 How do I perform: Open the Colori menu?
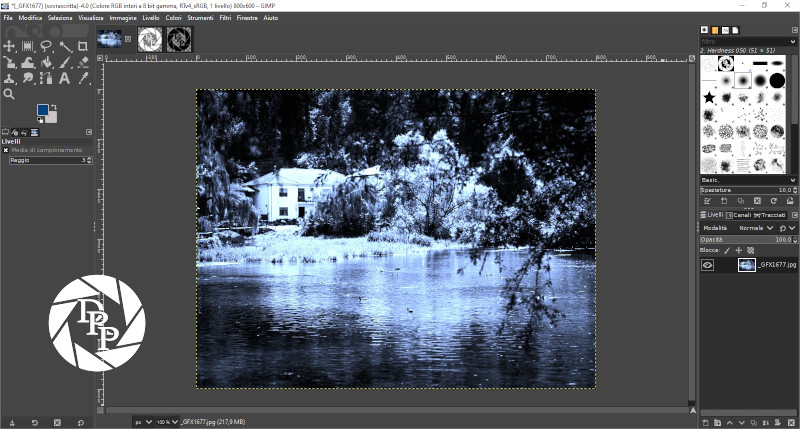[x=173, y=18]
